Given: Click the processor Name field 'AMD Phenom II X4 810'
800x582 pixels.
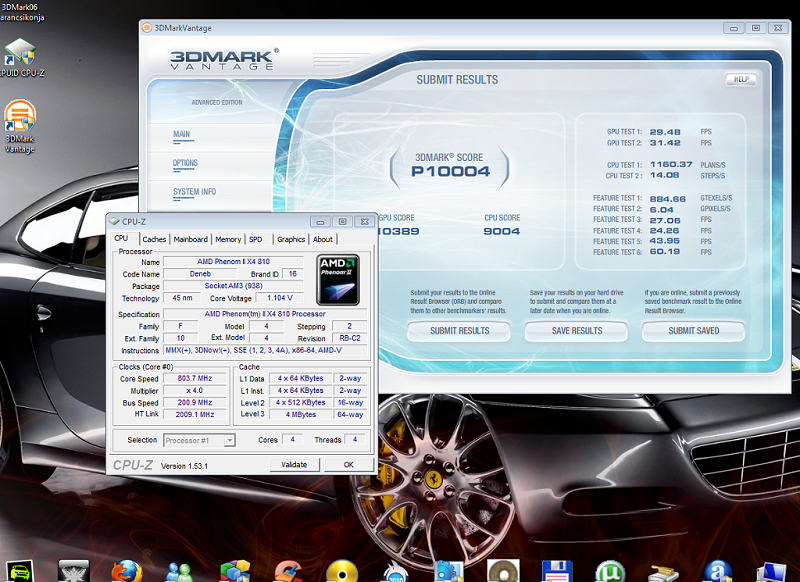Looking at the screenshot, I should pos(233,262).
